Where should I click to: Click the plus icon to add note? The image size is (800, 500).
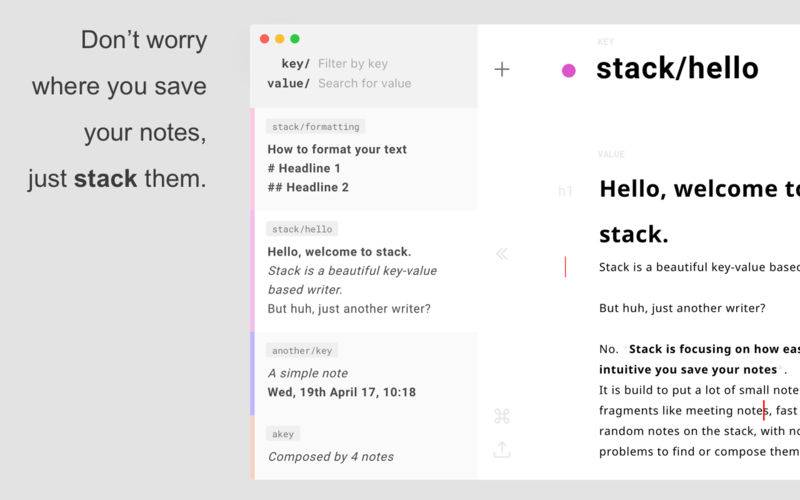click(502, 69)
